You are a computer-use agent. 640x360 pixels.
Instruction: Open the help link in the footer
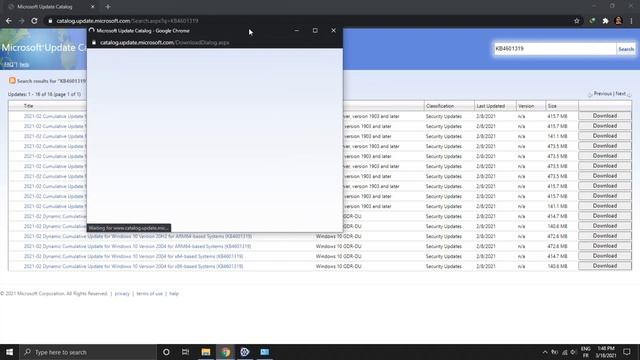pyautogui.click(x=174, y=293)
